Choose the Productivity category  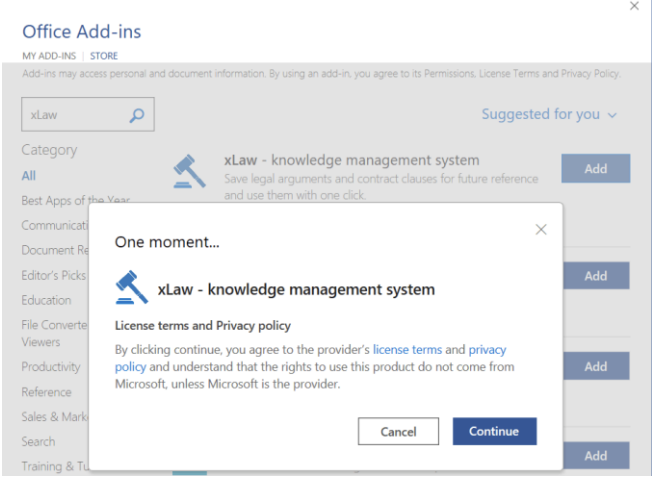pyautogui.click(x=51, y=367)
